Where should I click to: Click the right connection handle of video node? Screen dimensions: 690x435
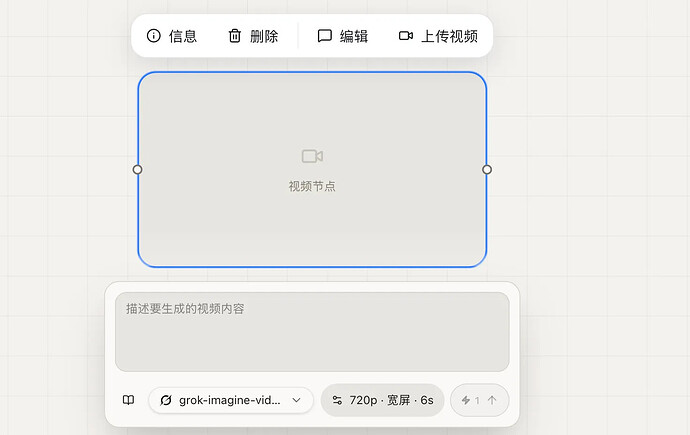coord(487,169)
